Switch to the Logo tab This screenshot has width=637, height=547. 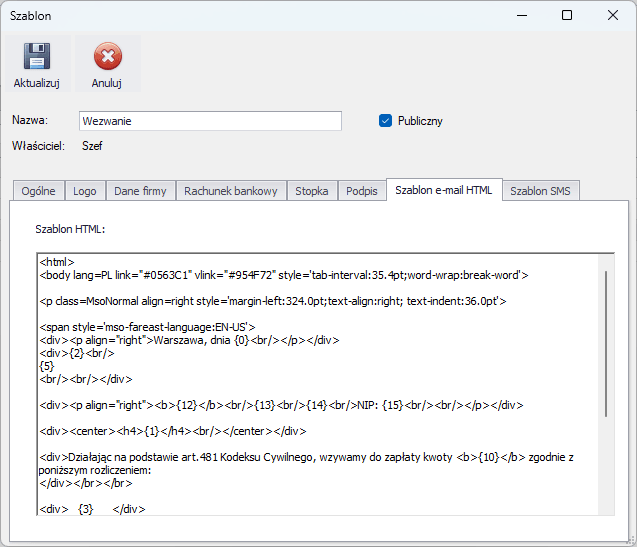pyautogui.click(x=84, y=191)
